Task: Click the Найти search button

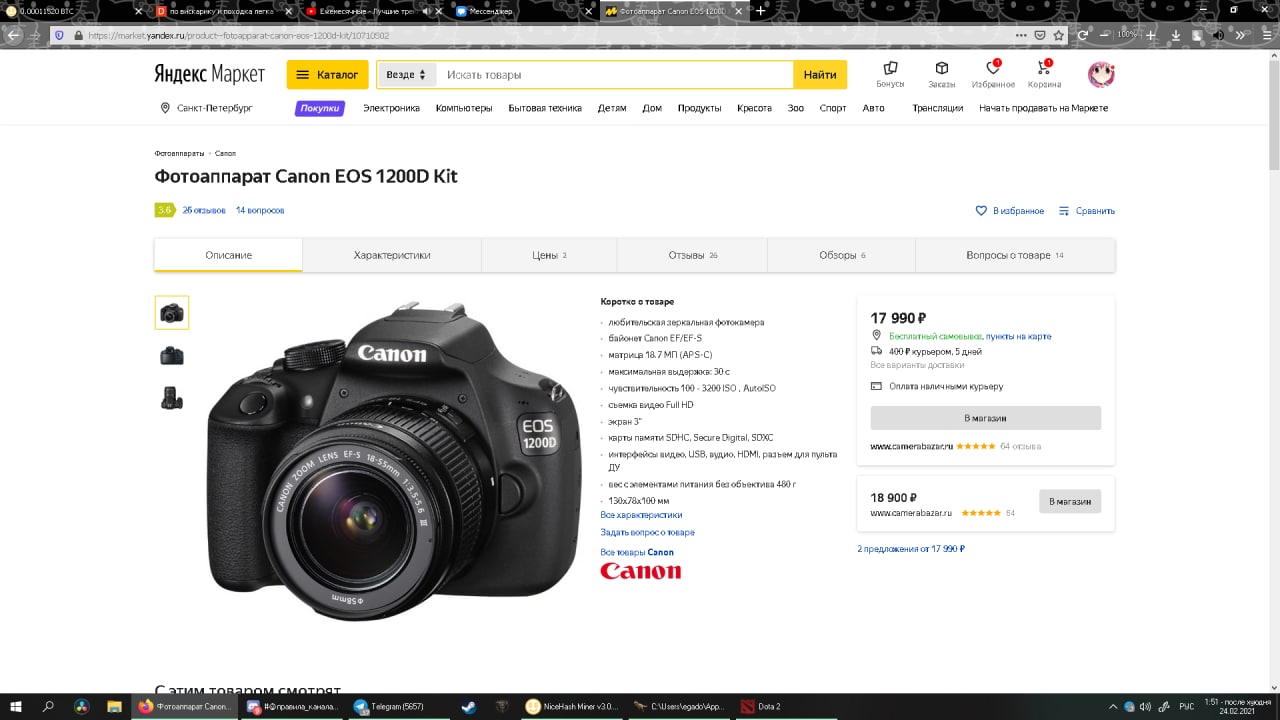Action: (820, 75)
